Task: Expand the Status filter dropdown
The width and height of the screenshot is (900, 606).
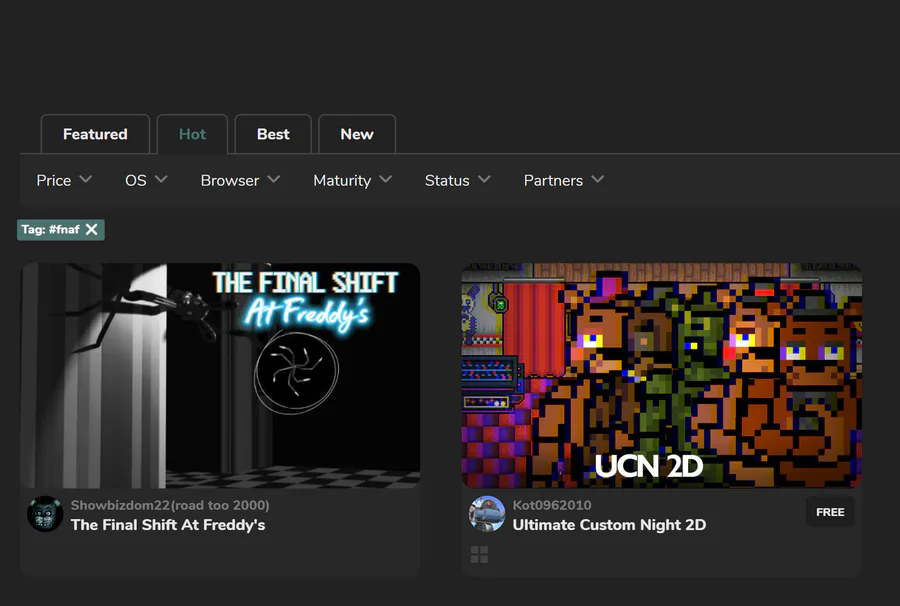Action: [x=457, y=180]
